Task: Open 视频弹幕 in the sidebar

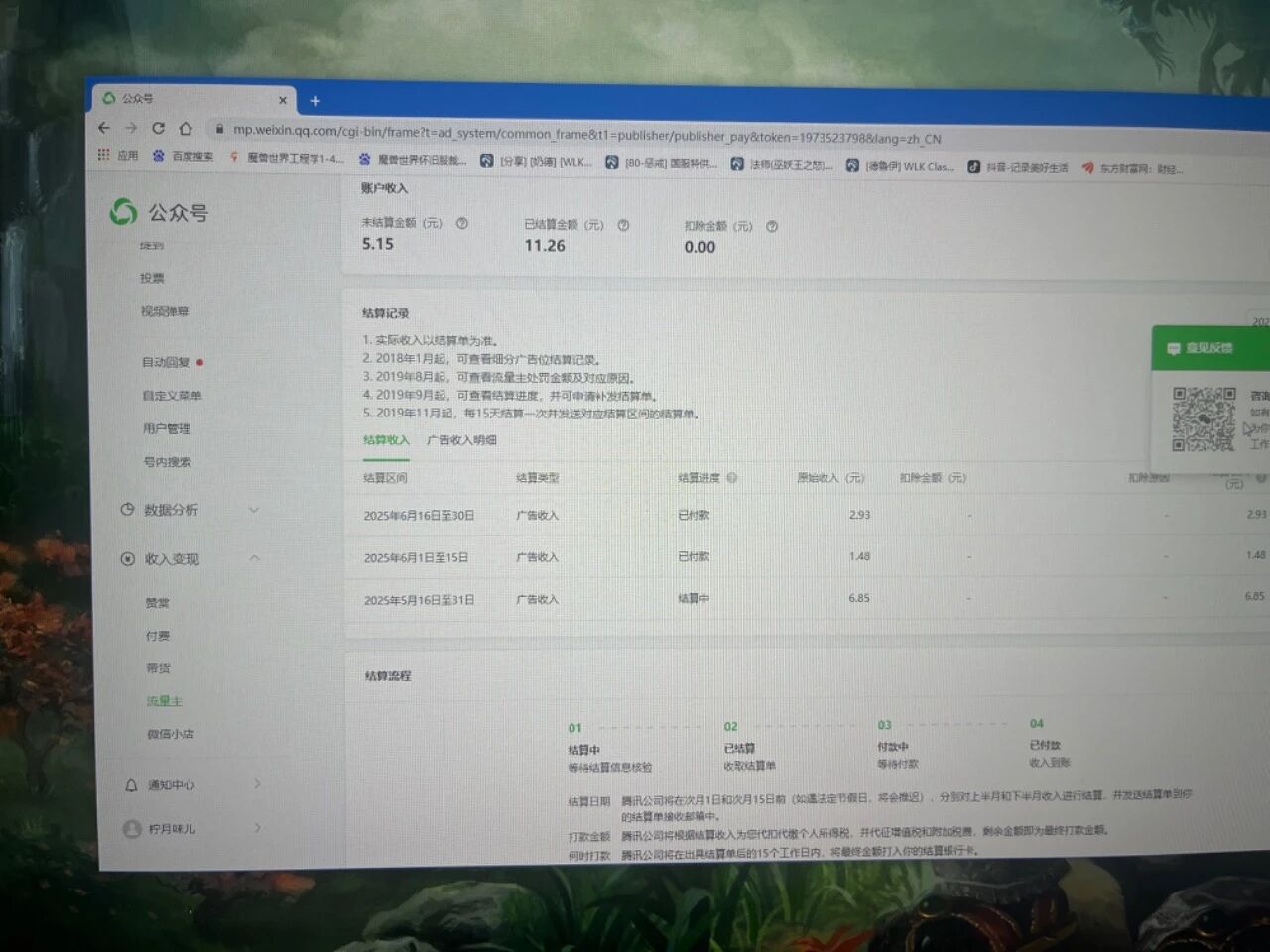Action: pos(165,311)
